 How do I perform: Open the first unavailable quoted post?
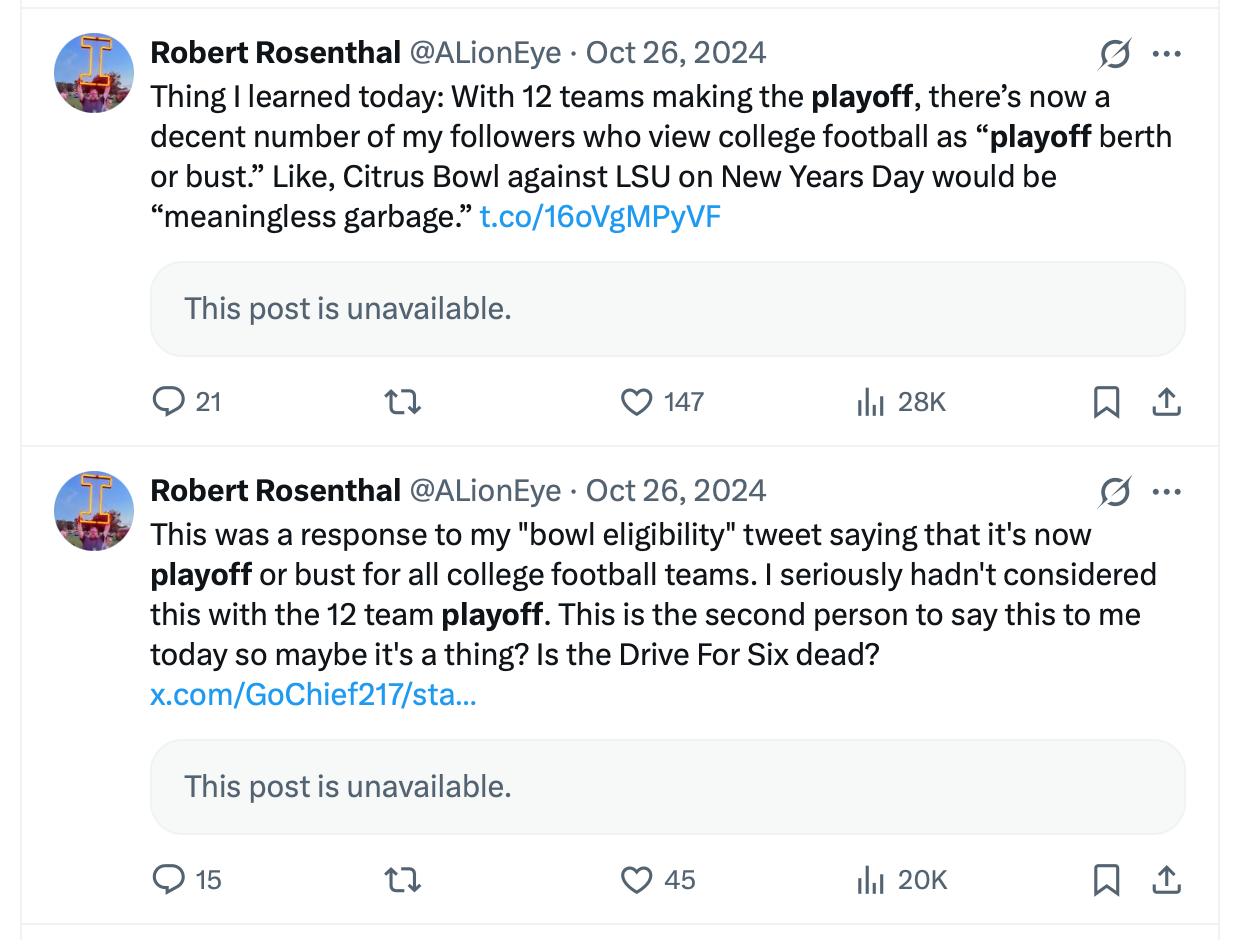pyautogui.click(x=667, y=309)
